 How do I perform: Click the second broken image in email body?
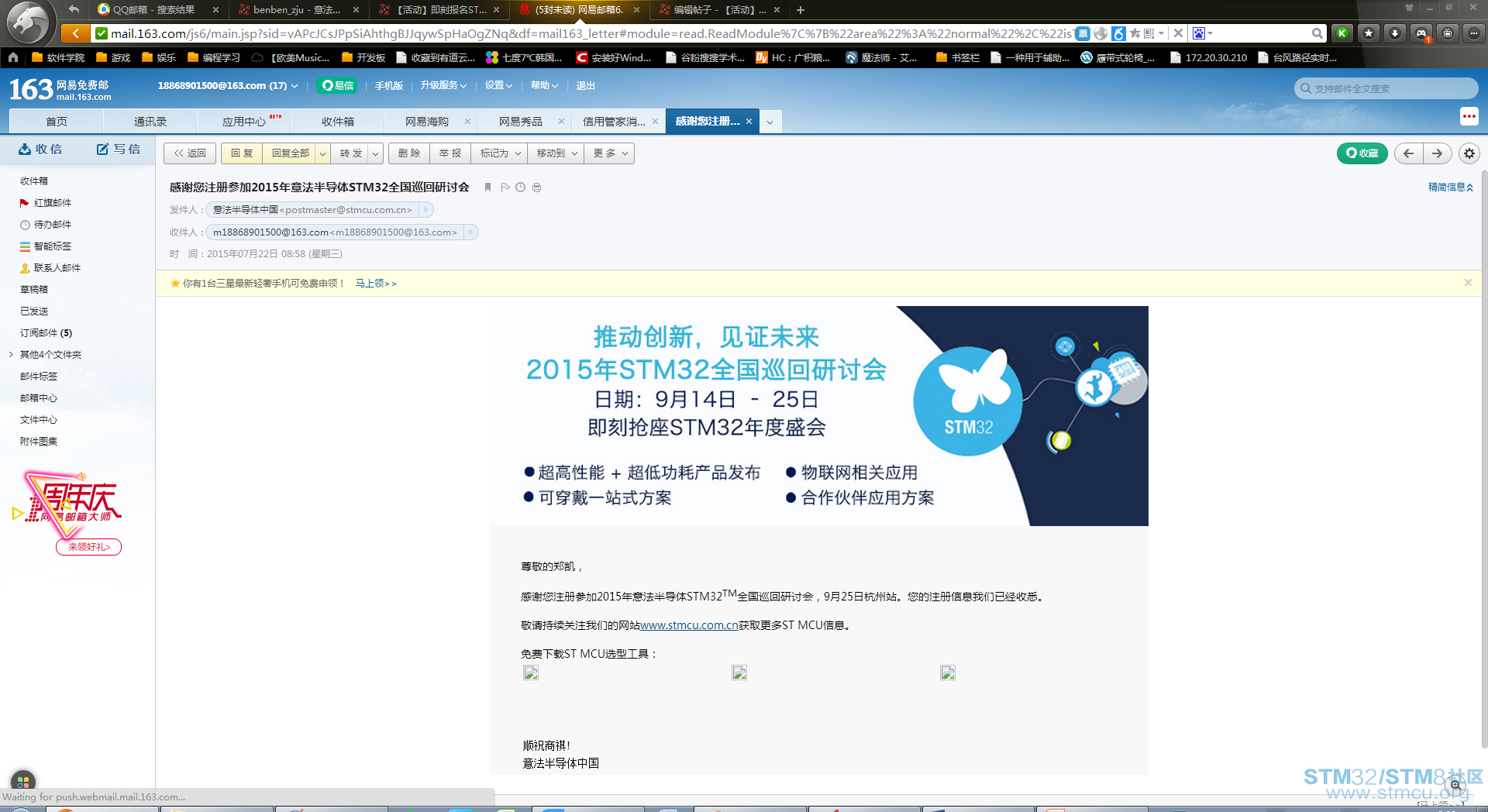click(x=739, y=673)
